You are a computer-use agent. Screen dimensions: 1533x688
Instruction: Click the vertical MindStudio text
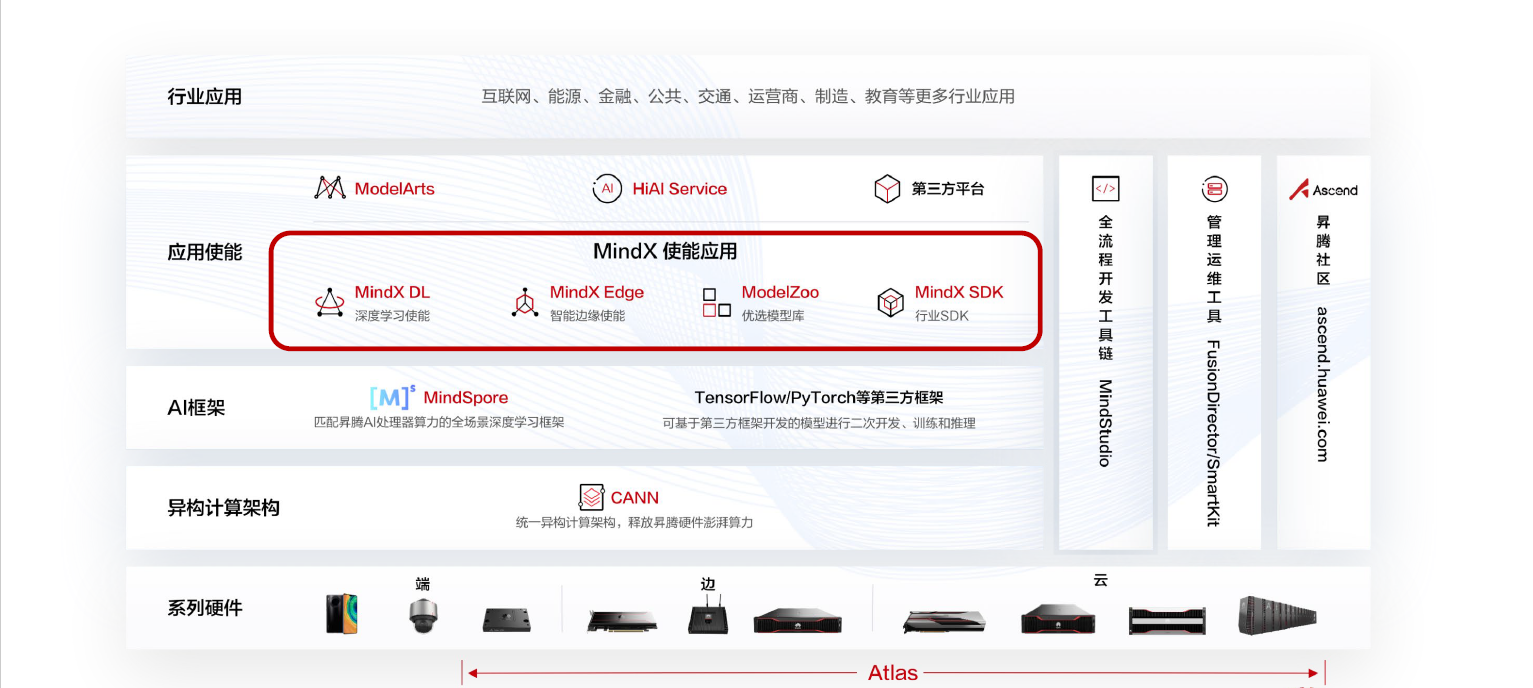click(x=1105, y=422)
